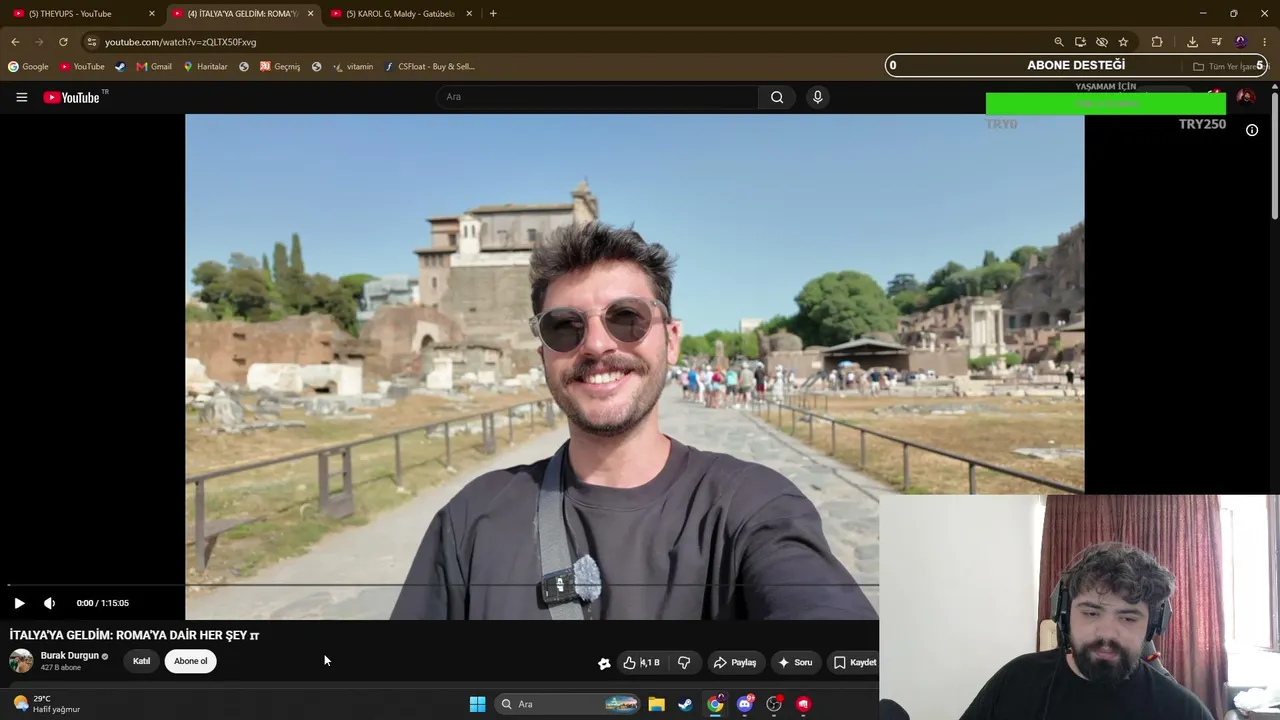Go back to the previous page
Viewport: 1280px width, 720px height.
15,42
